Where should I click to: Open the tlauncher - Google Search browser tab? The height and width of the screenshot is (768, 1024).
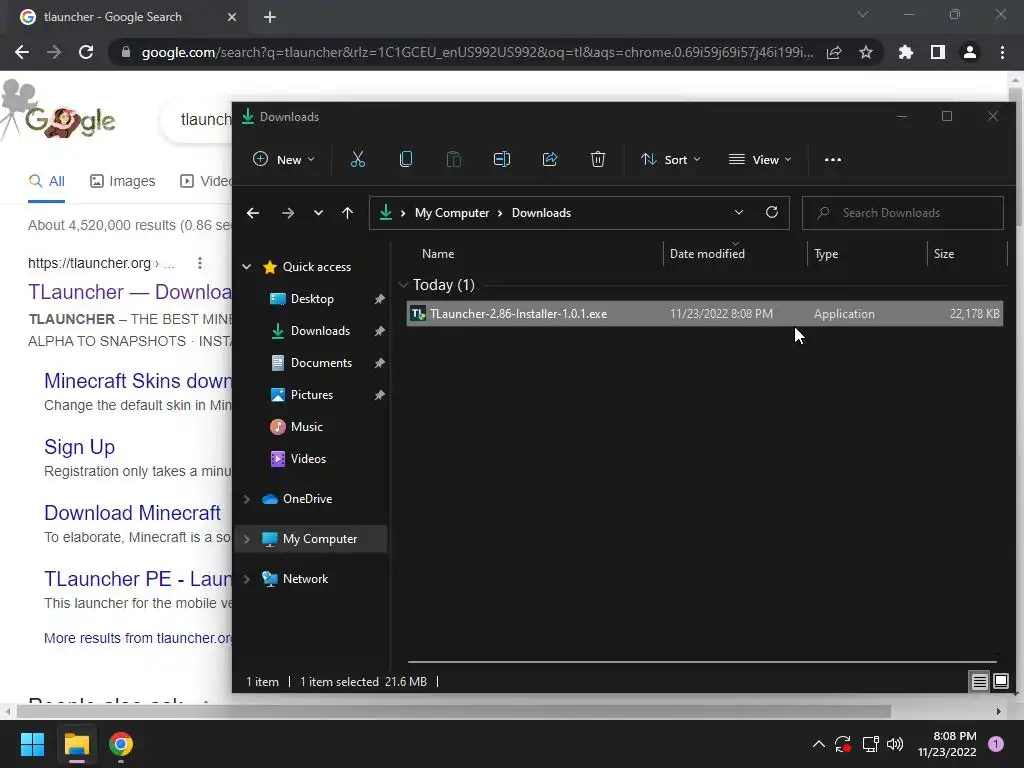[x=128, y=17]
